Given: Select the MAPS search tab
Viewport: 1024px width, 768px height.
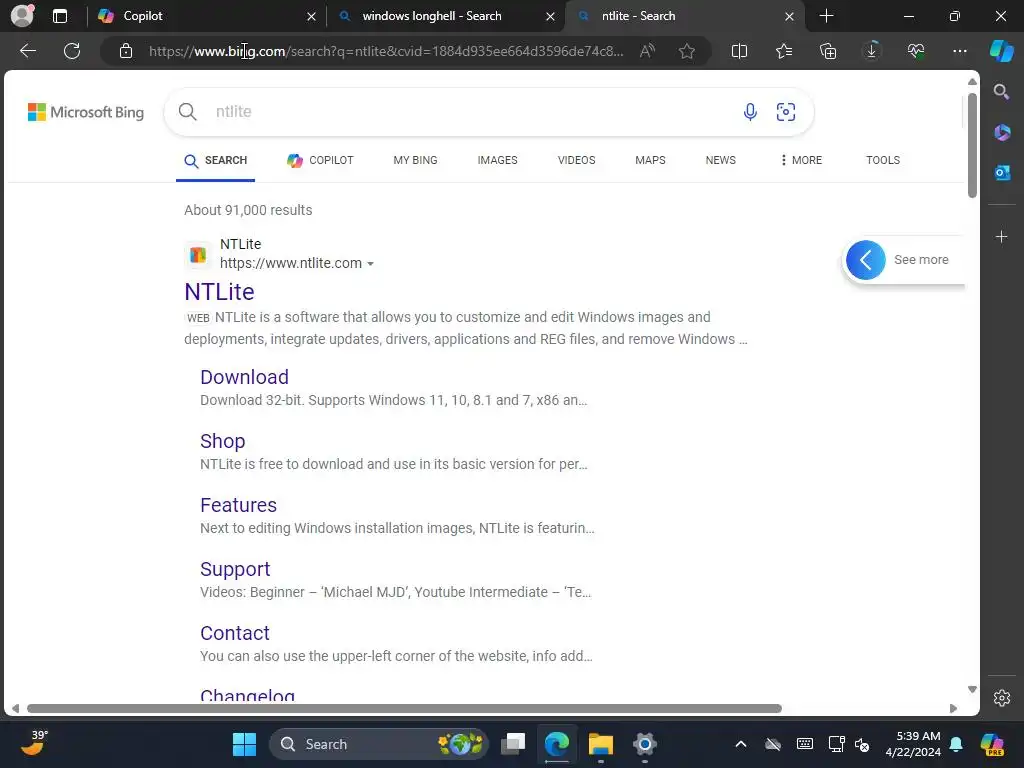Looking at the screenshot, I should [x=650, y=160].
